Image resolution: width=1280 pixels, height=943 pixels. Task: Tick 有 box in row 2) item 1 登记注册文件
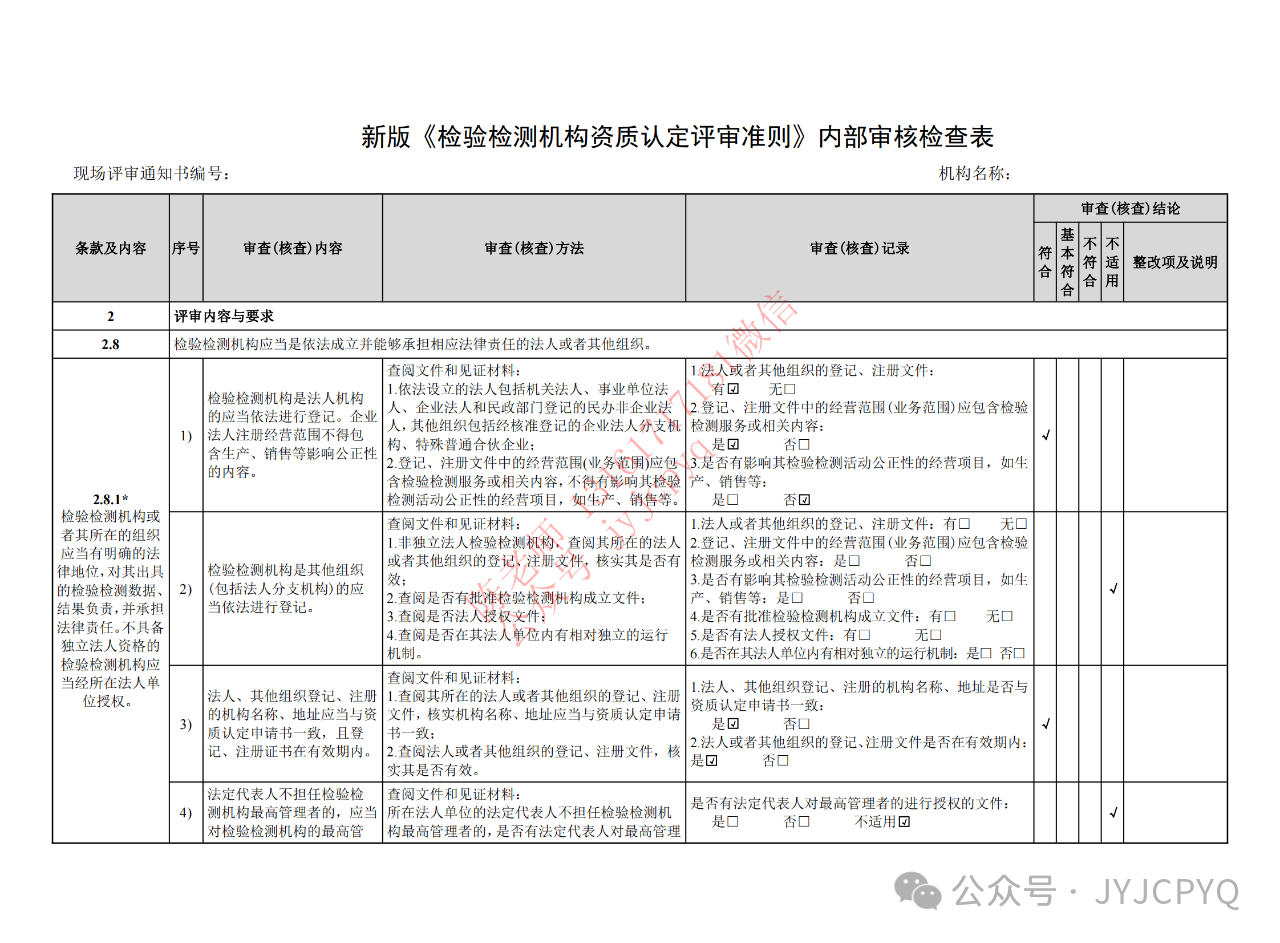click(964, 524)
